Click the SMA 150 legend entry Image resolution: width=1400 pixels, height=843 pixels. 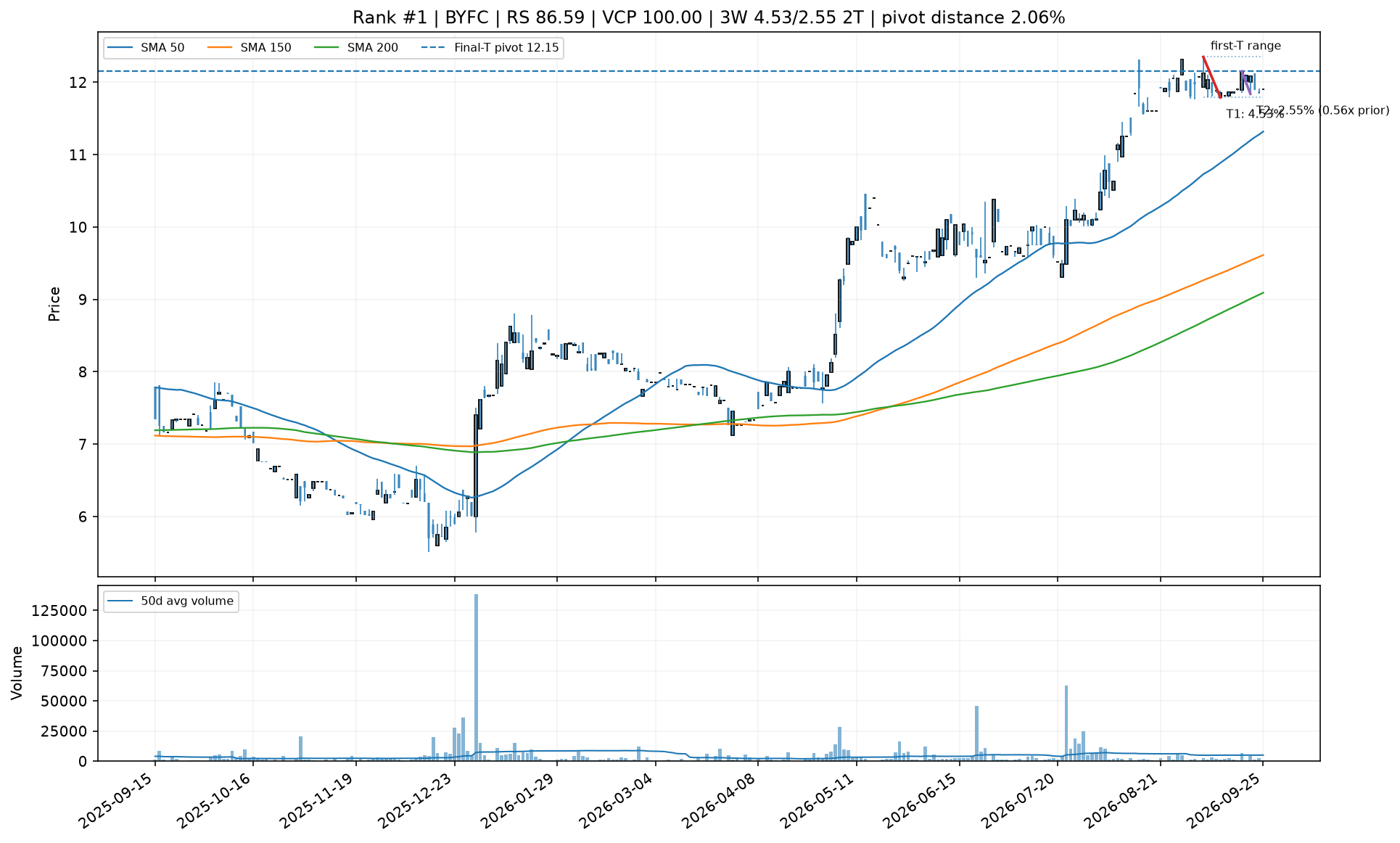tap(249, 49)
